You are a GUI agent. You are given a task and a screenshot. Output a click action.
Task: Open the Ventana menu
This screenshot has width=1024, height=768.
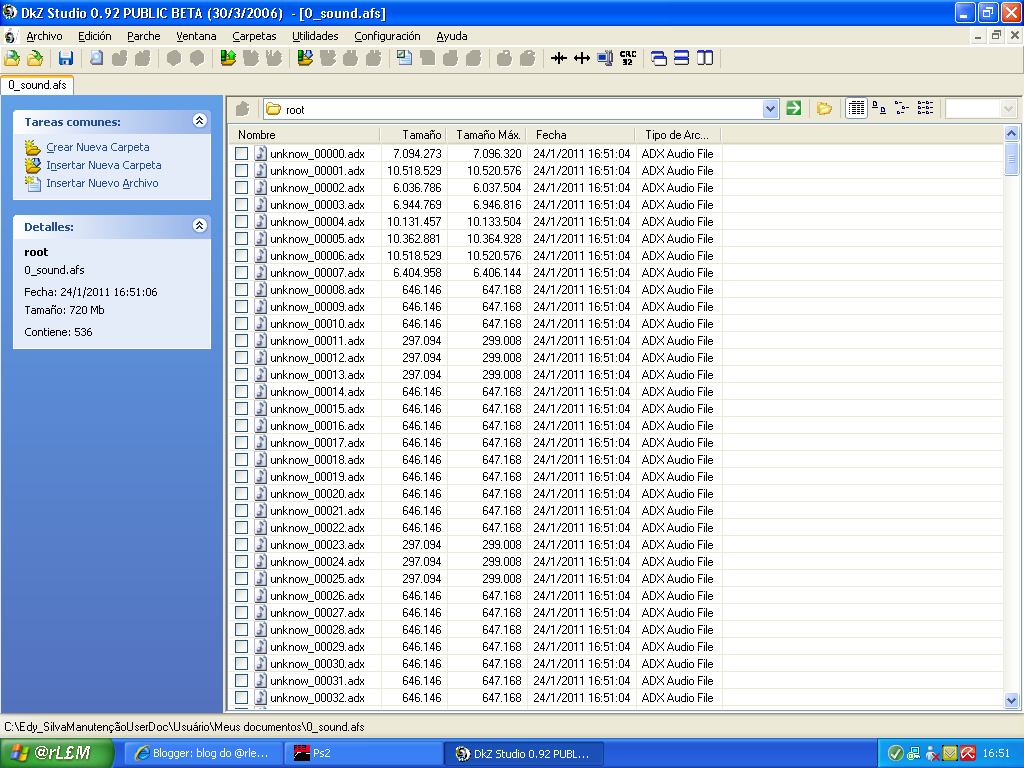196,36
